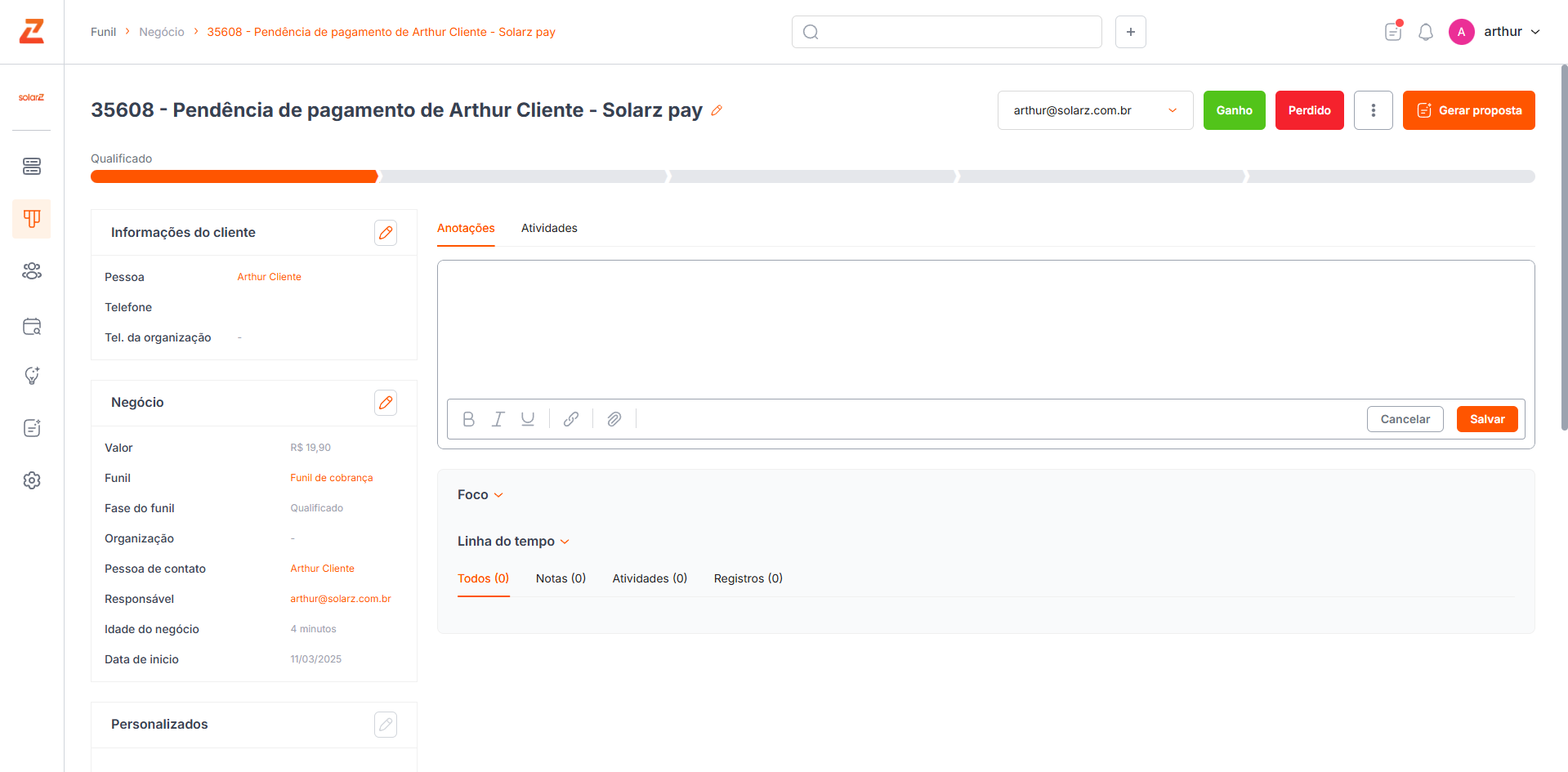Open the funnel icon in sidebar
This screenshot has height=772, width=1568.
(x=32, y=219)
